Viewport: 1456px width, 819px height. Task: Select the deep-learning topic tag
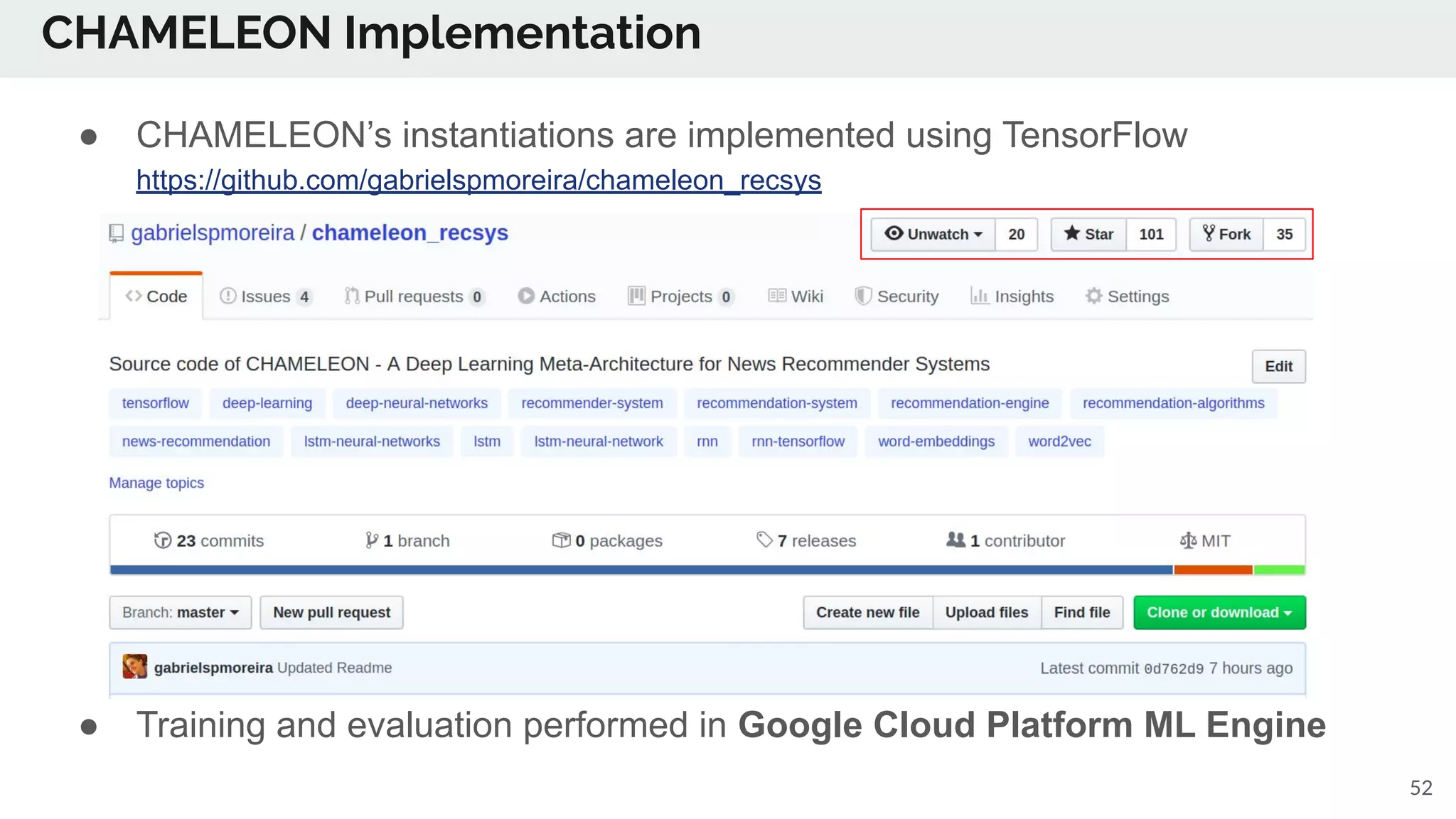tap(267, 403)
